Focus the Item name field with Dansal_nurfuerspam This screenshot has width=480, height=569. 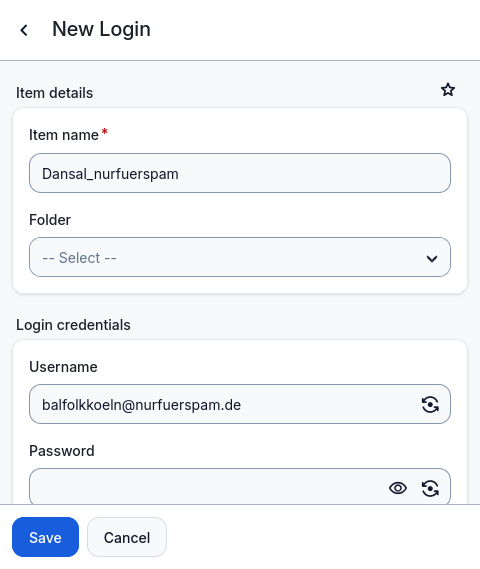click(240, 173)
